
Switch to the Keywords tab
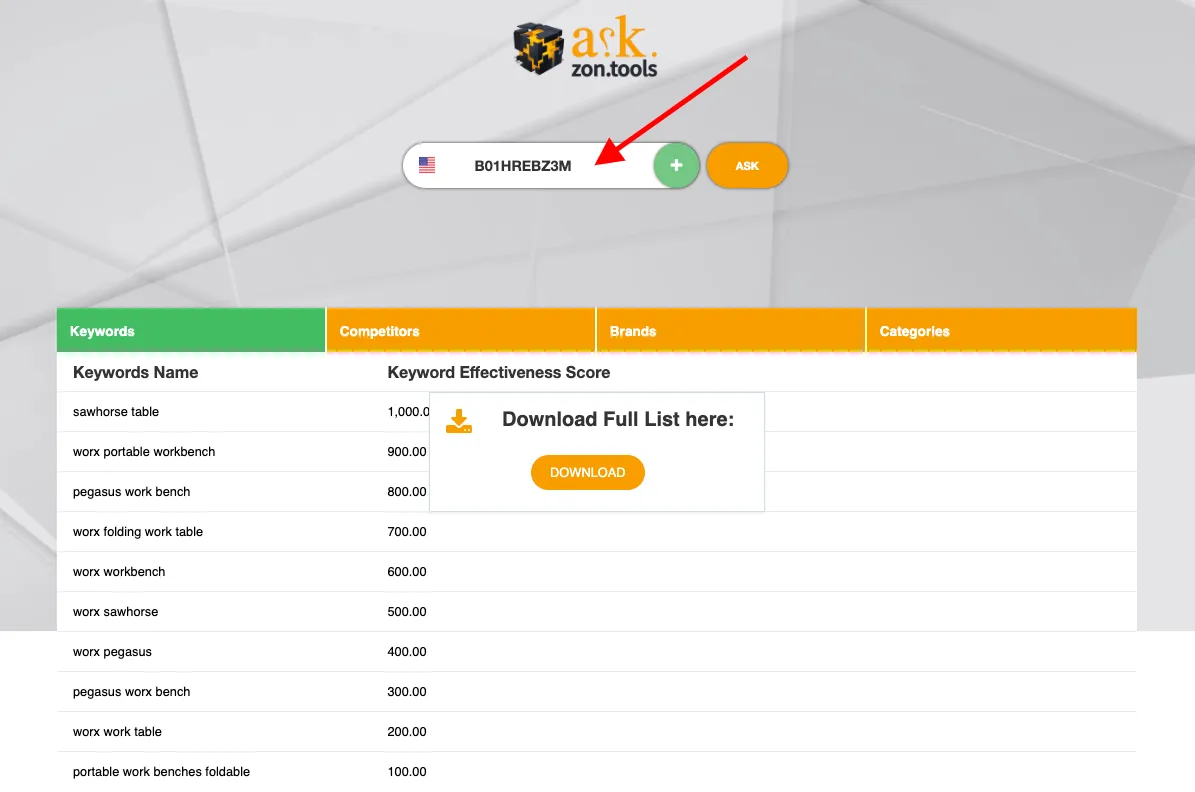tap(191, 331)
